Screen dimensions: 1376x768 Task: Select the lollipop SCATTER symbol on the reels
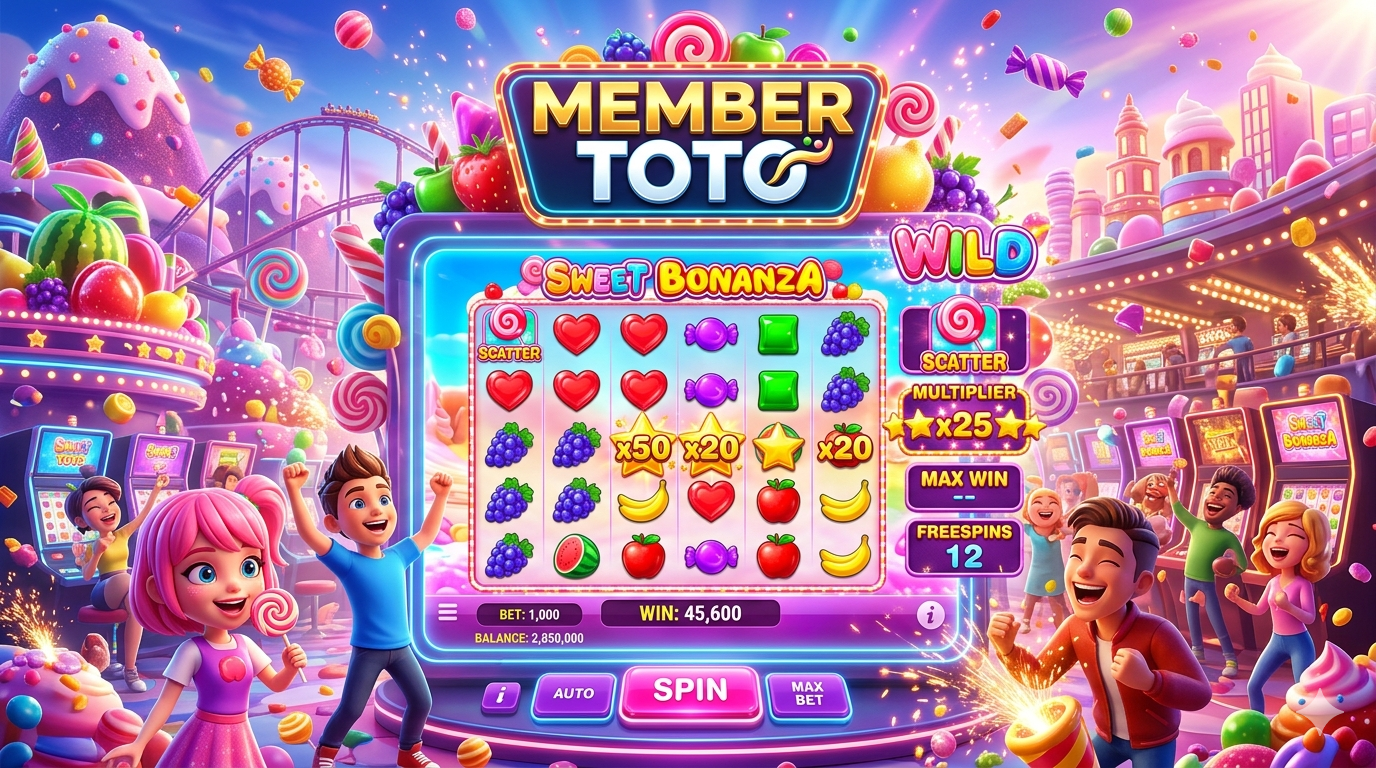tap(509, 334)
